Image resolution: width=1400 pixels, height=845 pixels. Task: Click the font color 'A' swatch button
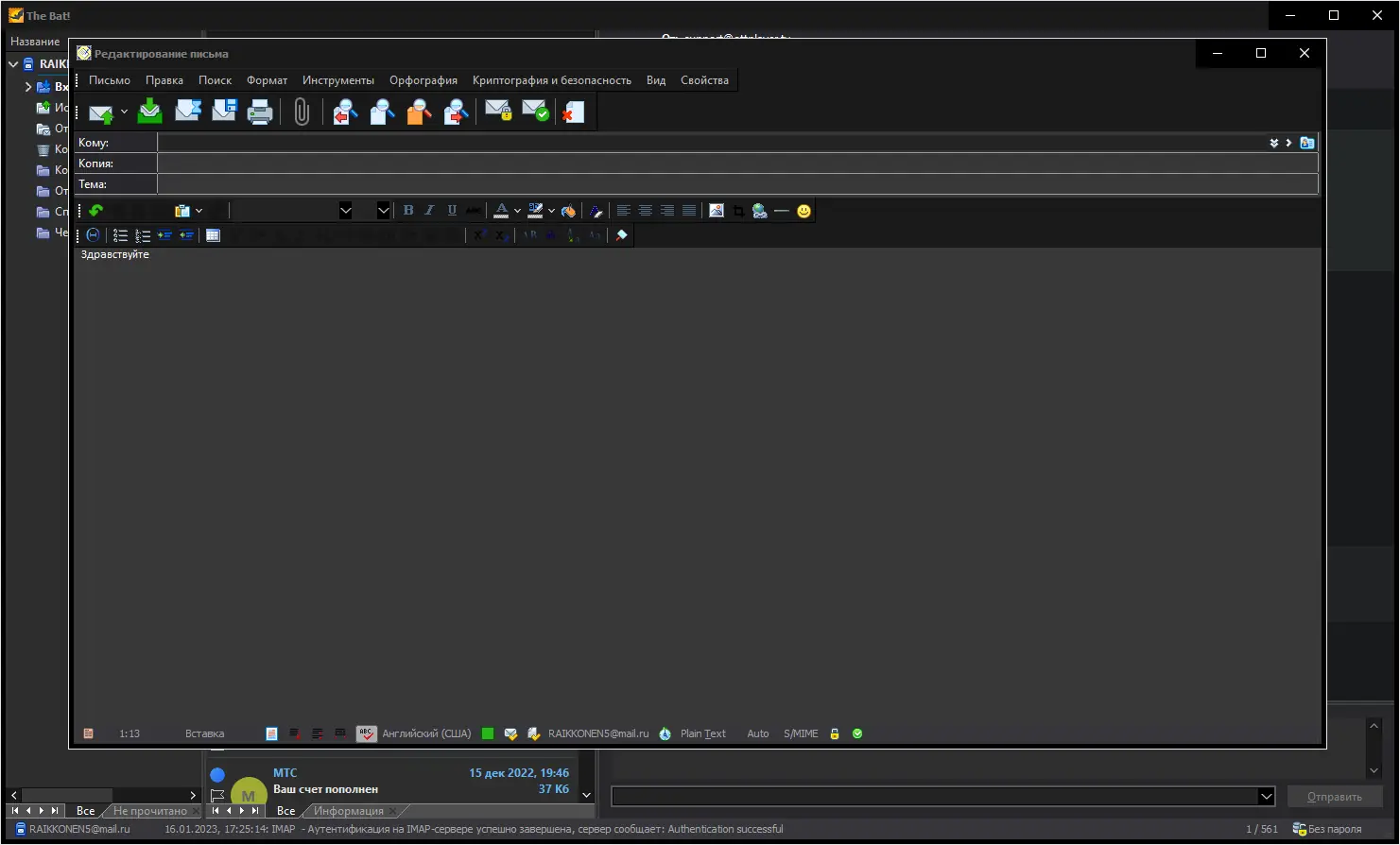pyautogui.click(x=502, y=211)
